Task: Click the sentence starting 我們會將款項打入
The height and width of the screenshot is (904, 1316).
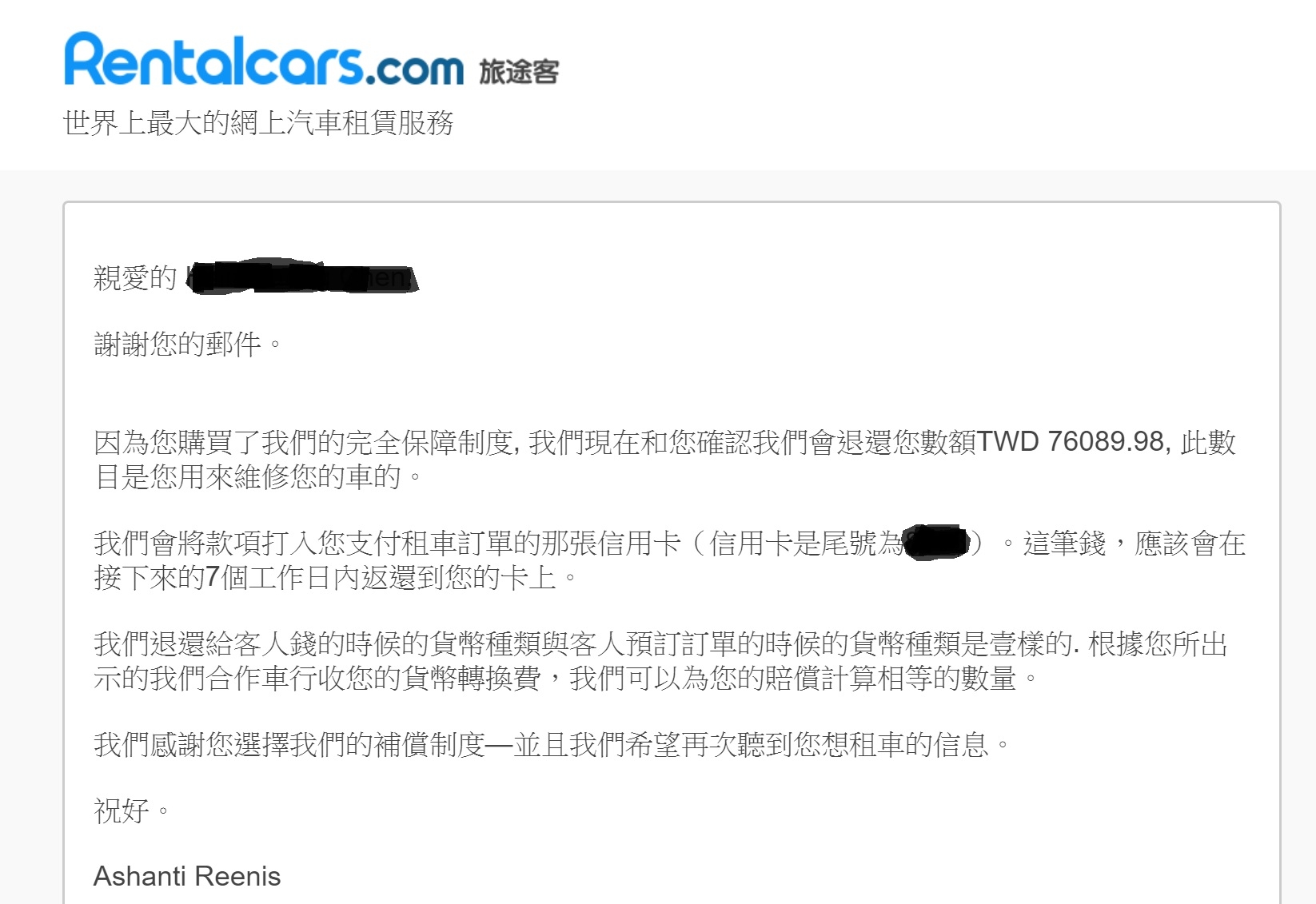Action: tap(670, 560)
